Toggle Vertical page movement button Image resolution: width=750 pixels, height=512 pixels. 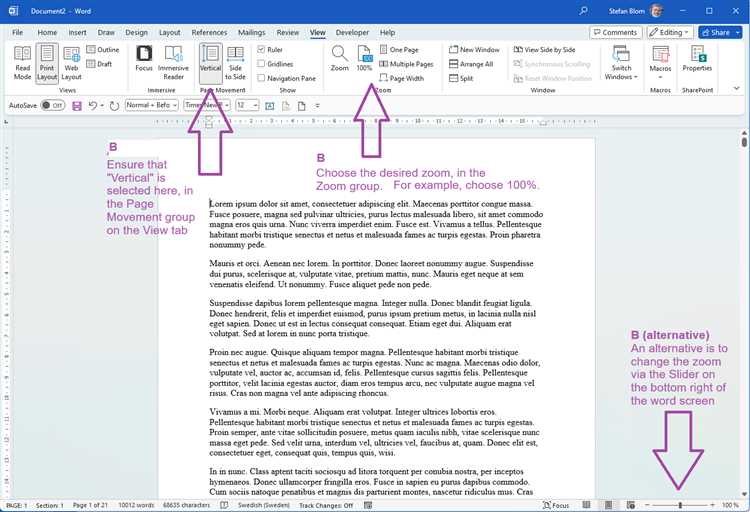[210, 63]
